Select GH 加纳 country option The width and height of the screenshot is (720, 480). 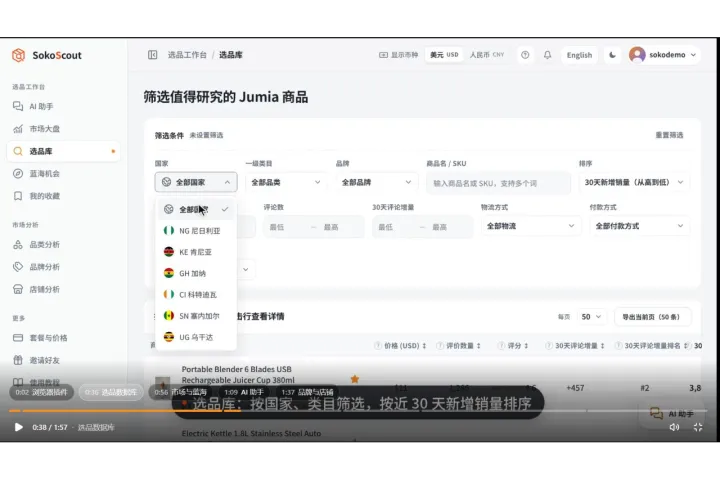pyautogui.click(x=196, y=273)
